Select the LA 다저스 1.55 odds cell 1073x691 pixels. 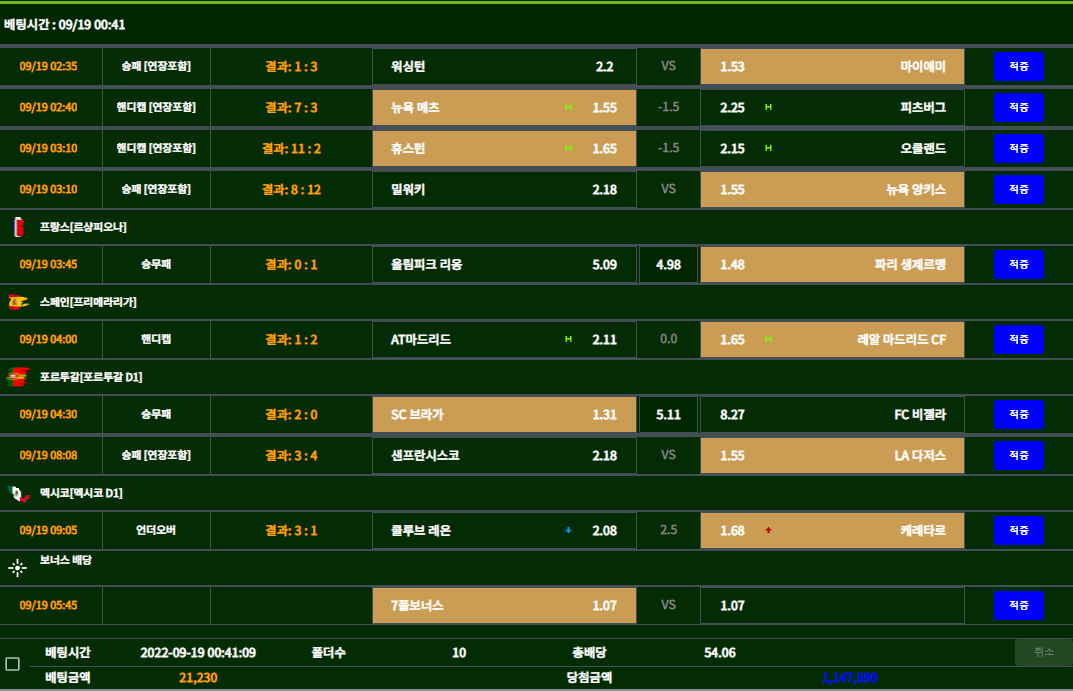click(x=832, y=456)
